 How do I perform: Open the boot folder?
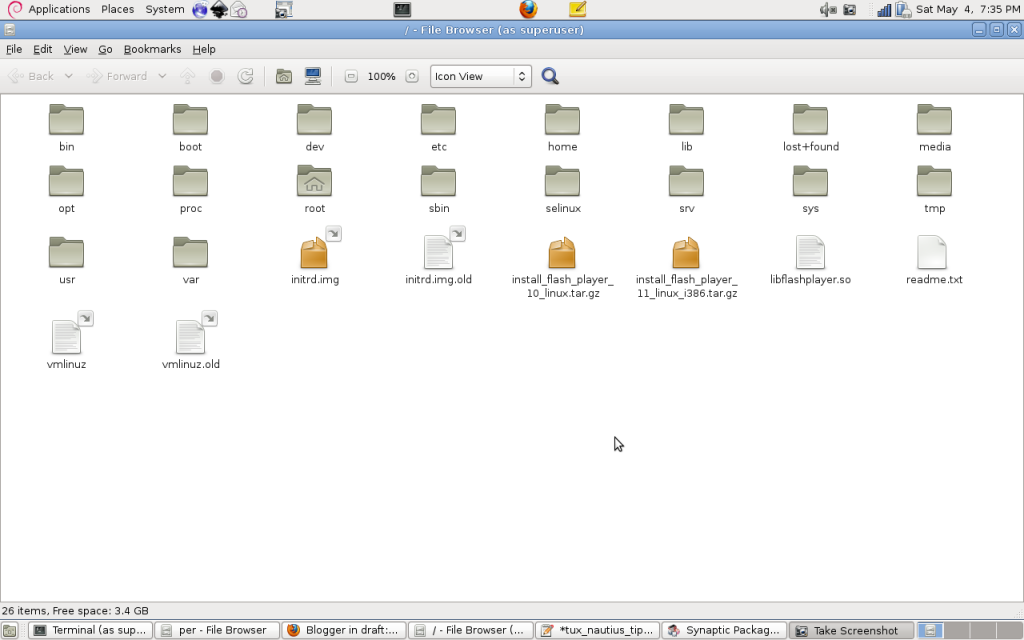[x=190, y=121]
